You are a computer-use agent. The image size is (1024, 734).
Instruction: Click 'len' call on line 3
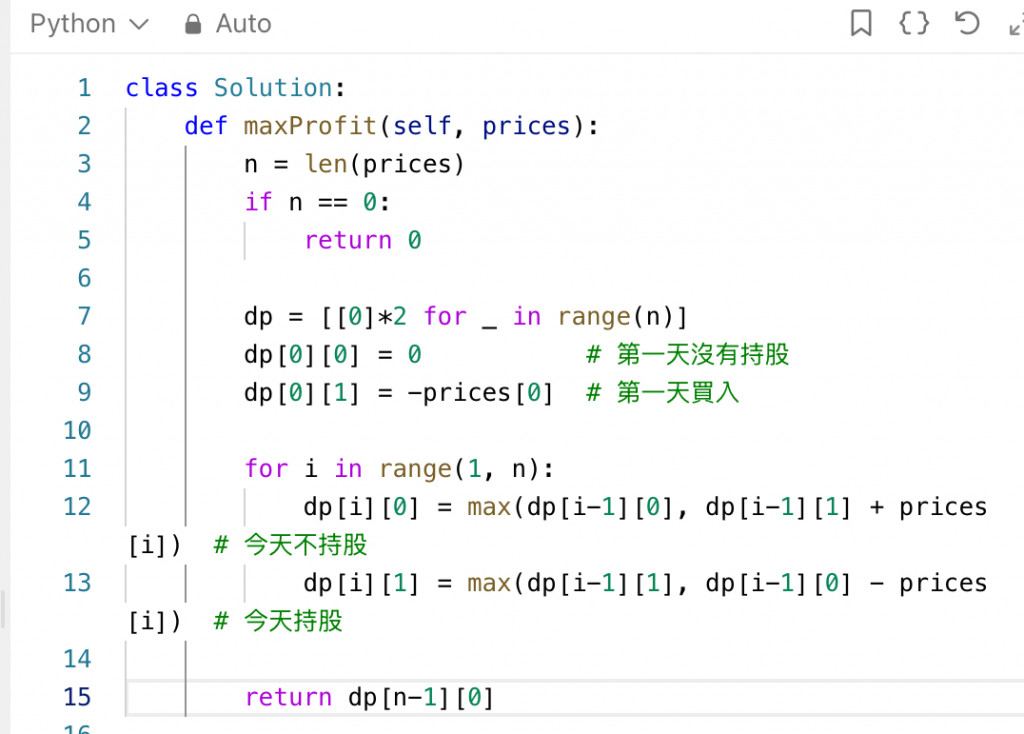325,163
